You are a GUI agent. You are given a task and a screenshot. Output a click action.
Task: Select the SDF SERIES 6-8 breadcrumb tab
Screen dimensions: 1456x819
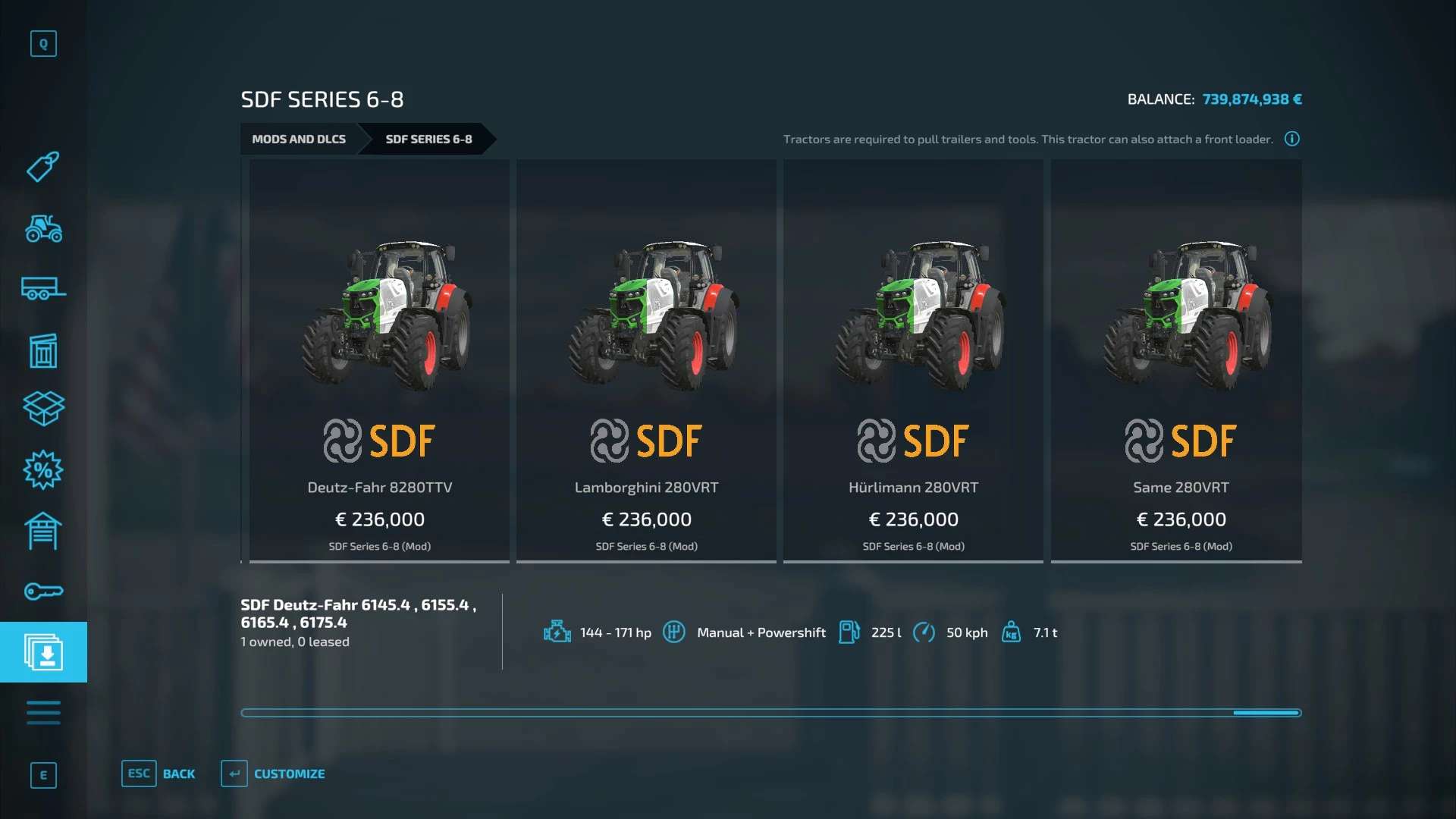click(428, 139)
